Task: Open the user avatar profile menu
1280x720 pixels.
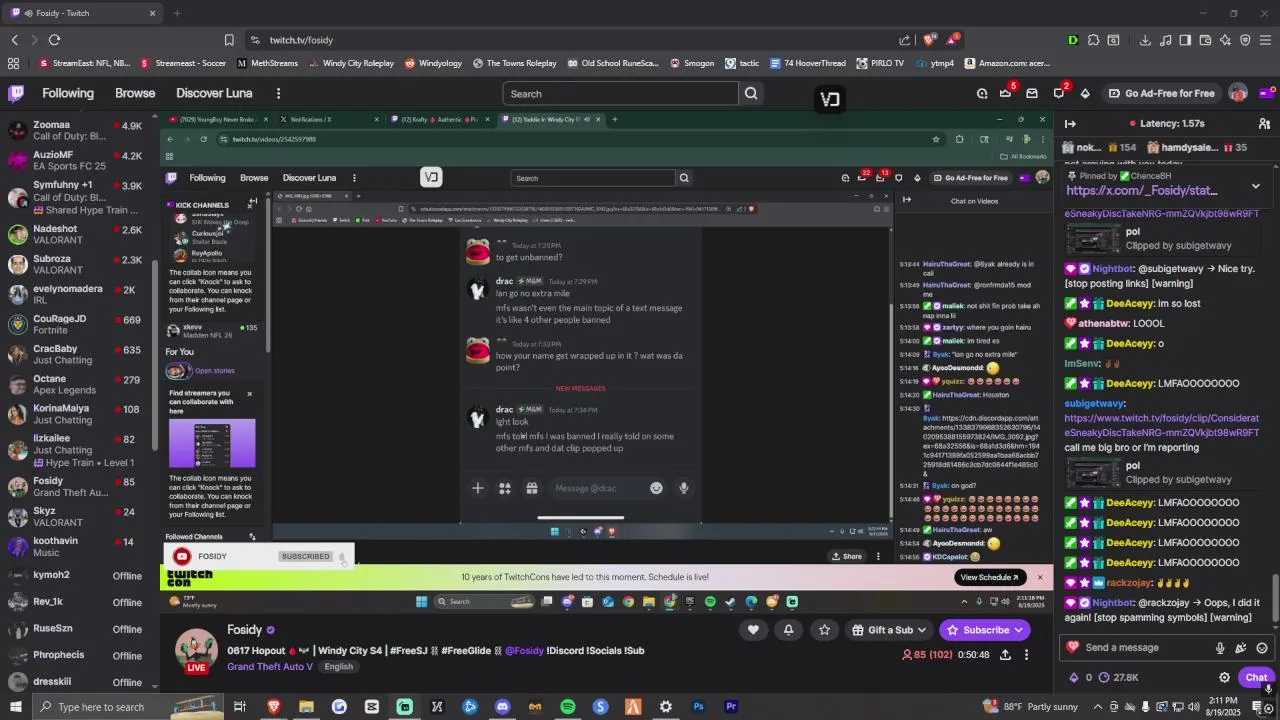Action: pyautogui.click(x=1238, y=94)
